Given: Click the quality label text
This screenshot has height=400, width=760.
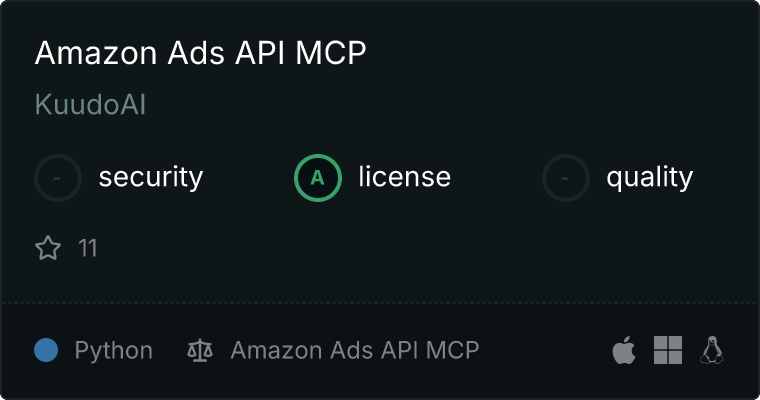Looking at the screenshot, I should (649, 178).
